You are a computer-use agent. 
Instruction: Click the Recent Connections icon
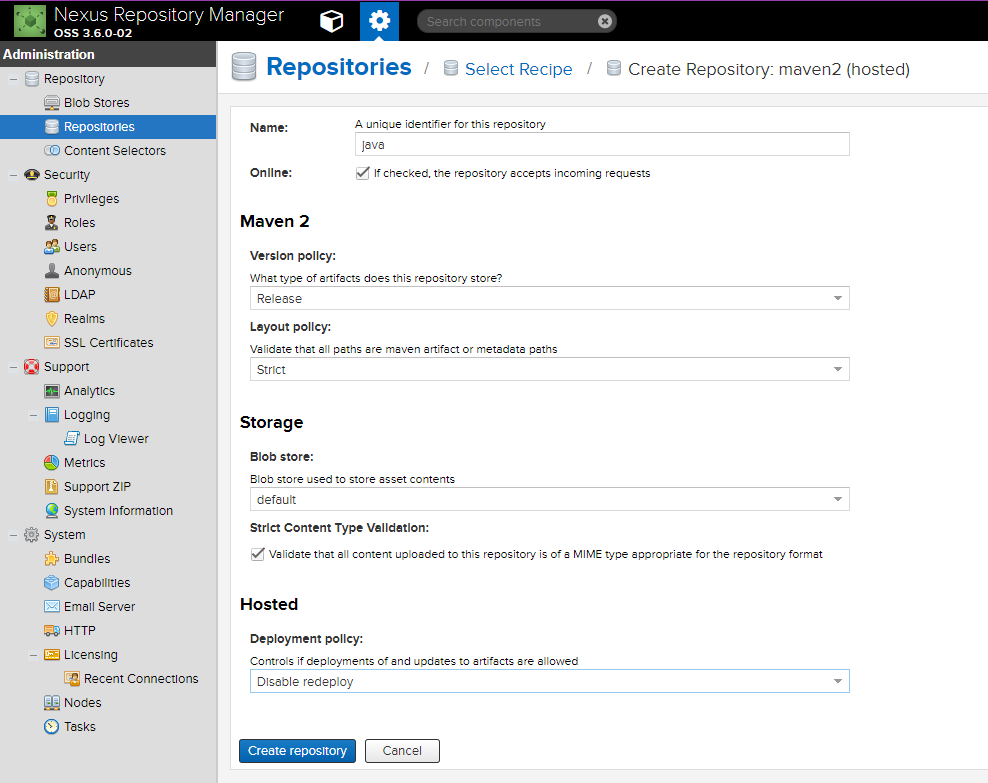point(72,678)
